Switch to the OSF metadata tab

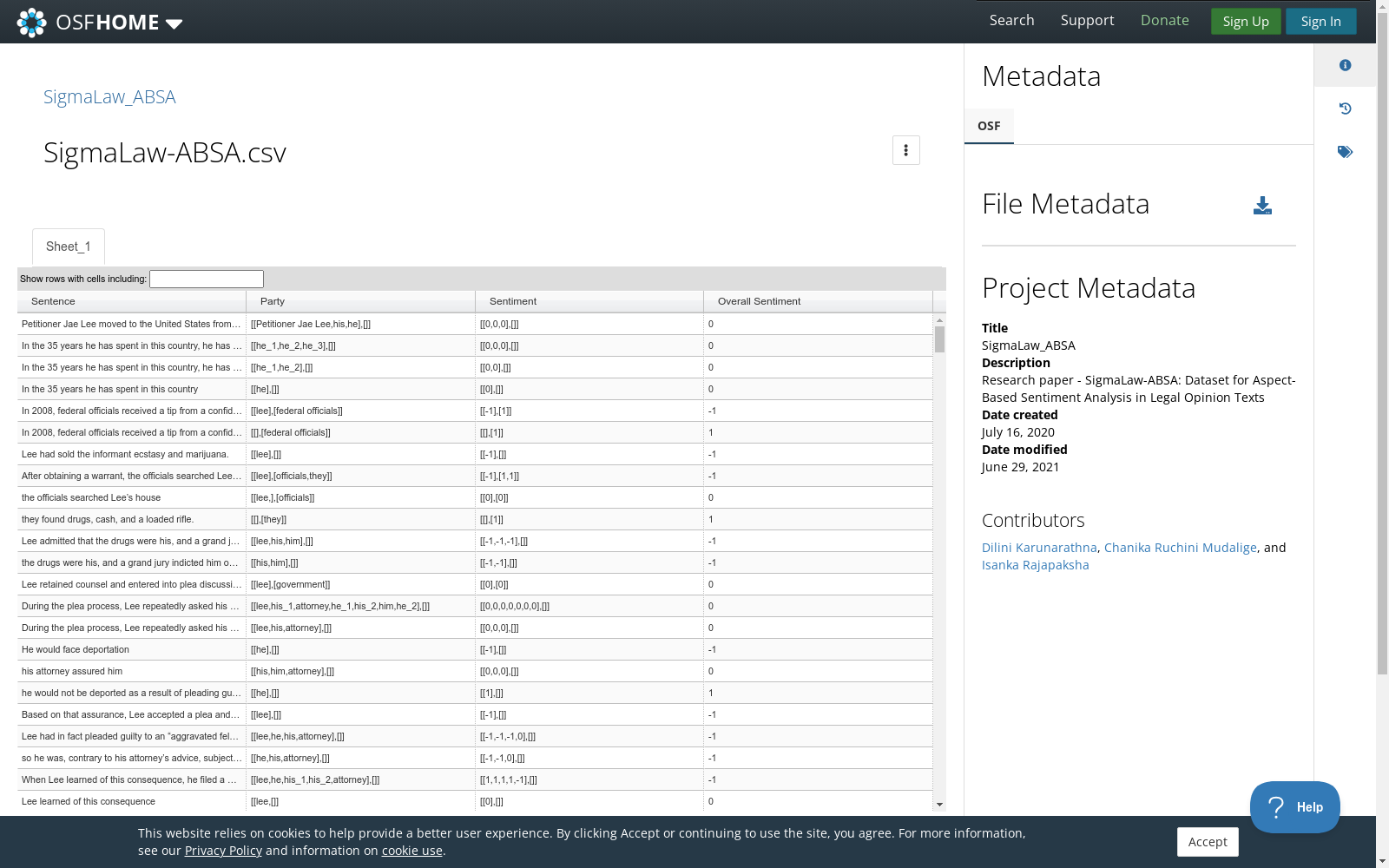989,126
